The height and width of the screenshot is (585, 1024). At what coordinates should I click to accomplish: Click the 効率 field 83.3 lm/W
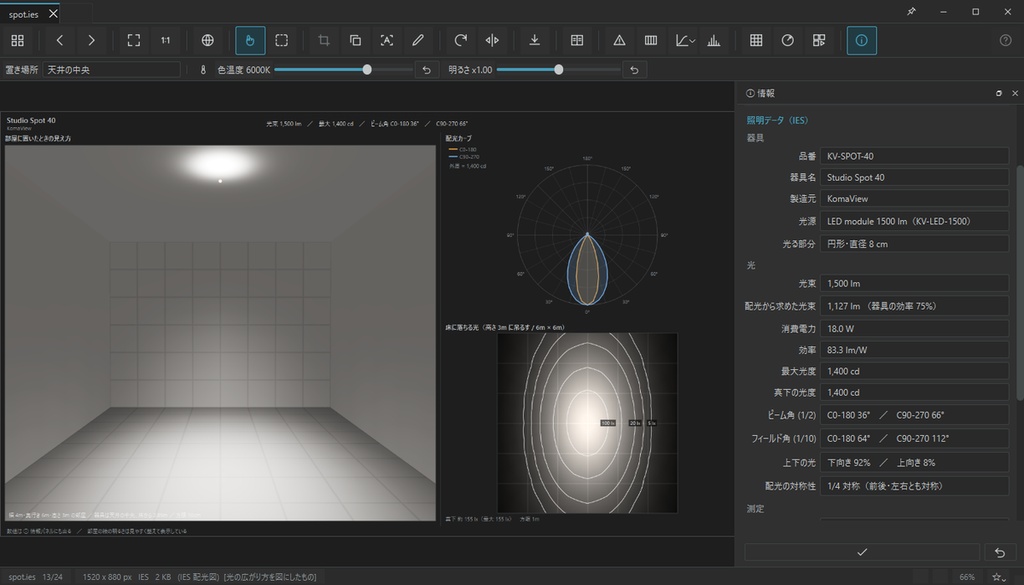(914, 350)
